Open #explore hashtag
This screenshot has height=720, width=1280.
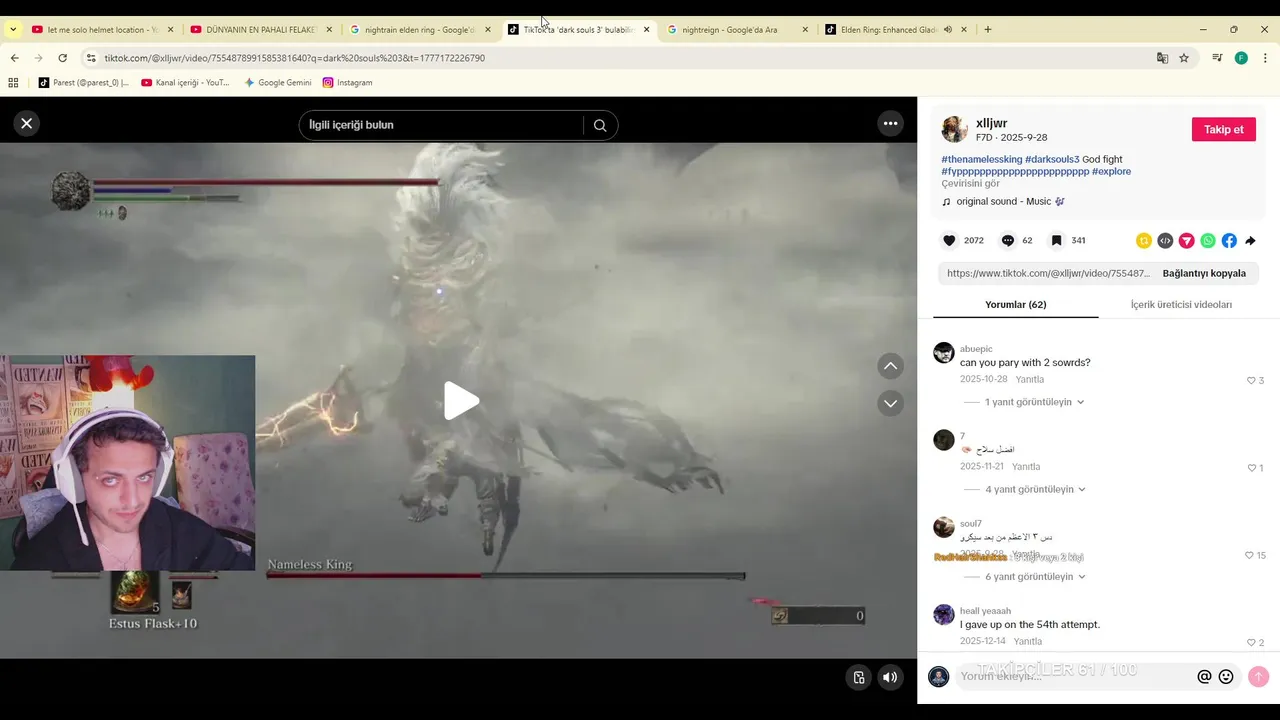tap(1111, 171)
